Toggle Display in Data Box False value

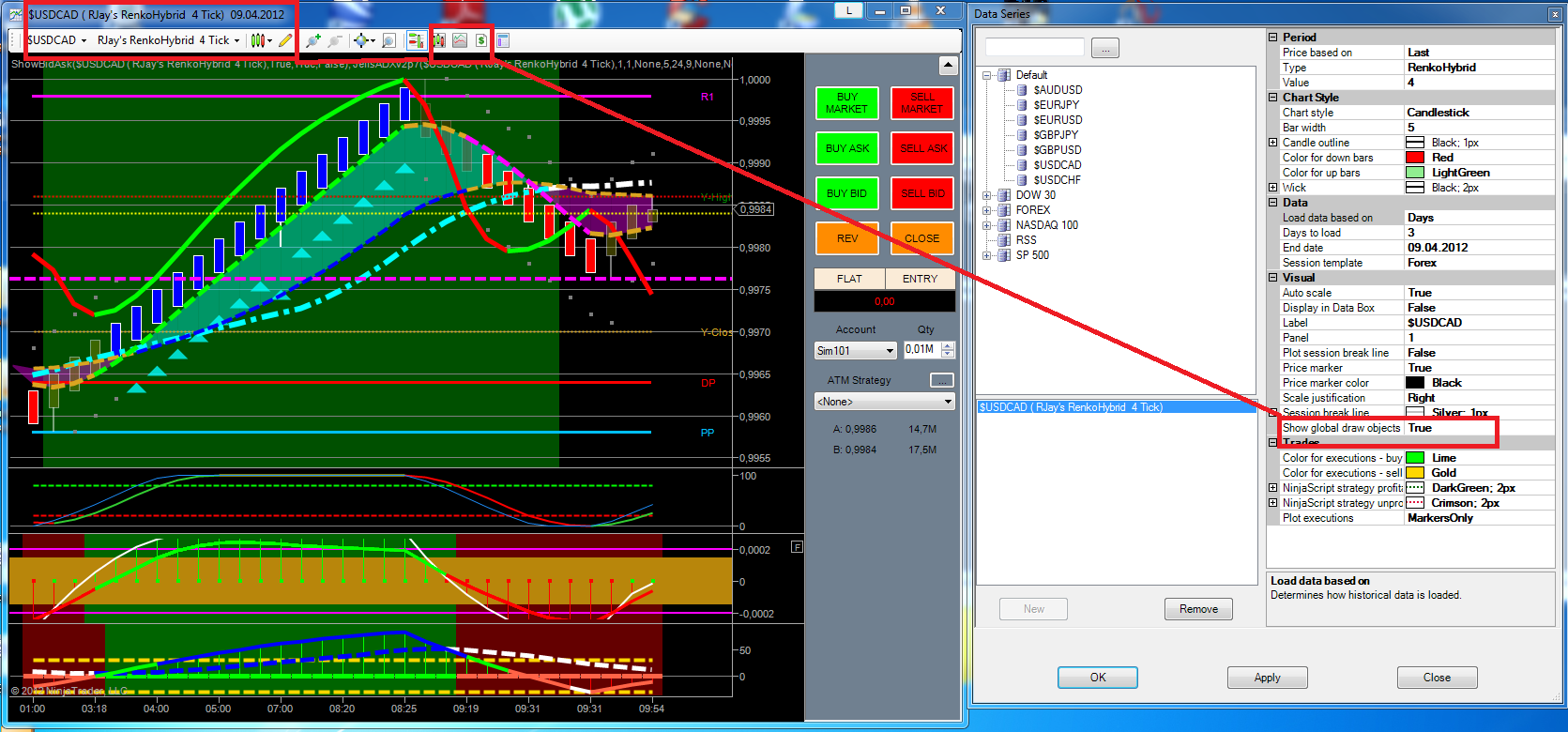pos(1479,308)
